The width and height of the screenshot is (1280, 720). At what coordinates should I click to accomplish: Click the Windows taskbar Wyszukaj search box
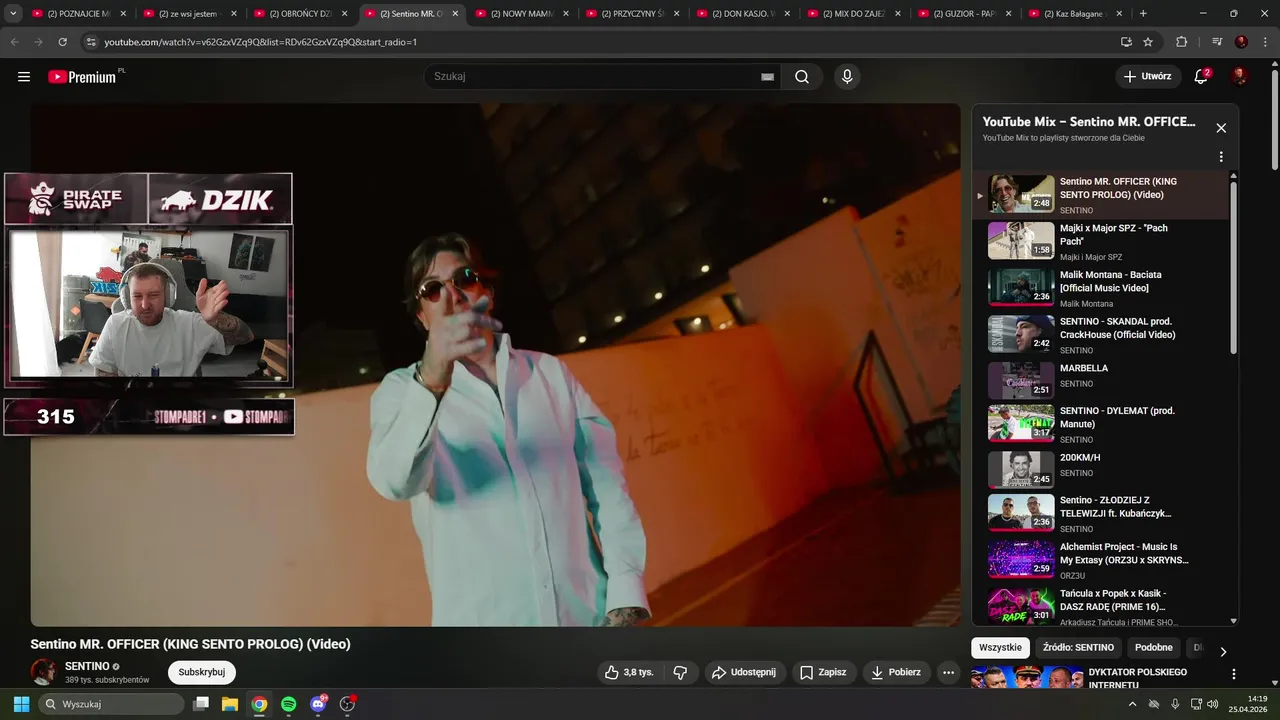111,704
